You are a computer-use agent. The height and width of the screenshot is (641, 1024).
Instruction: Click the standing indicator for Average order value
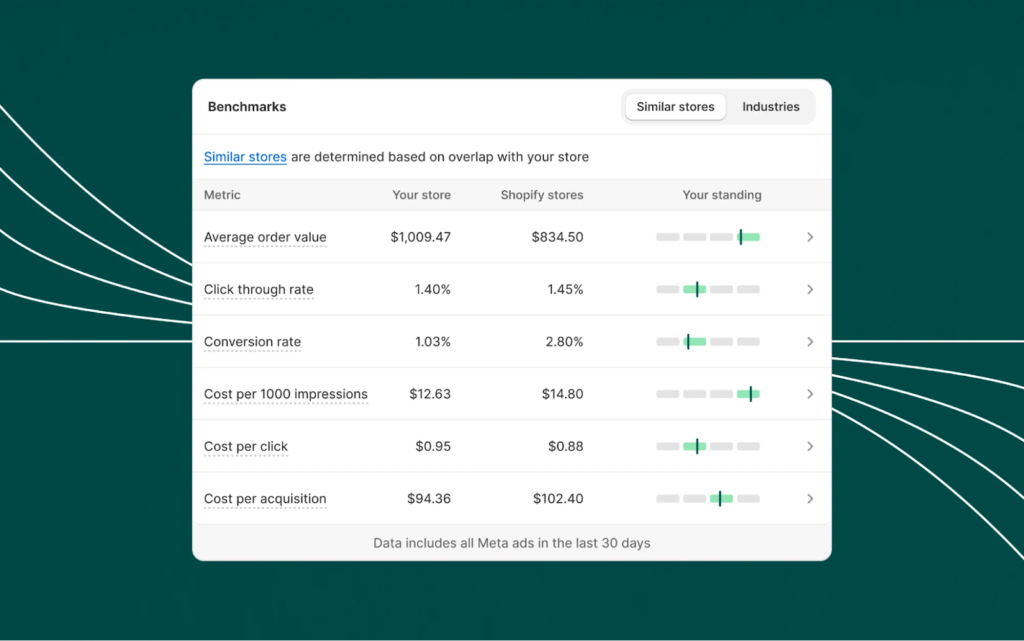point(707,237)
